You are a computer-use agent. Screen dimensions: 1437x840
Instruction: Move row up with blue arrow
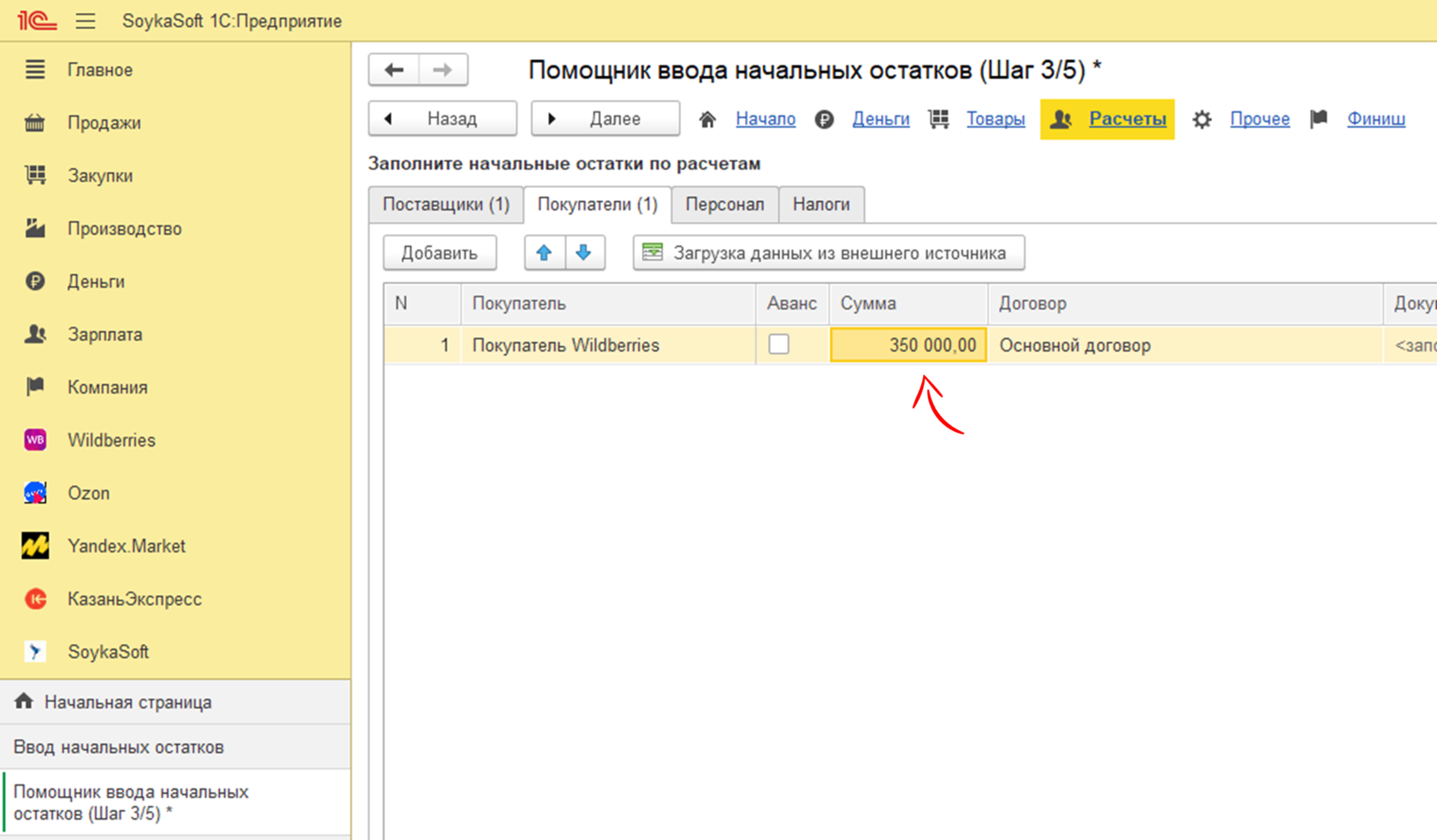(544, 253)
